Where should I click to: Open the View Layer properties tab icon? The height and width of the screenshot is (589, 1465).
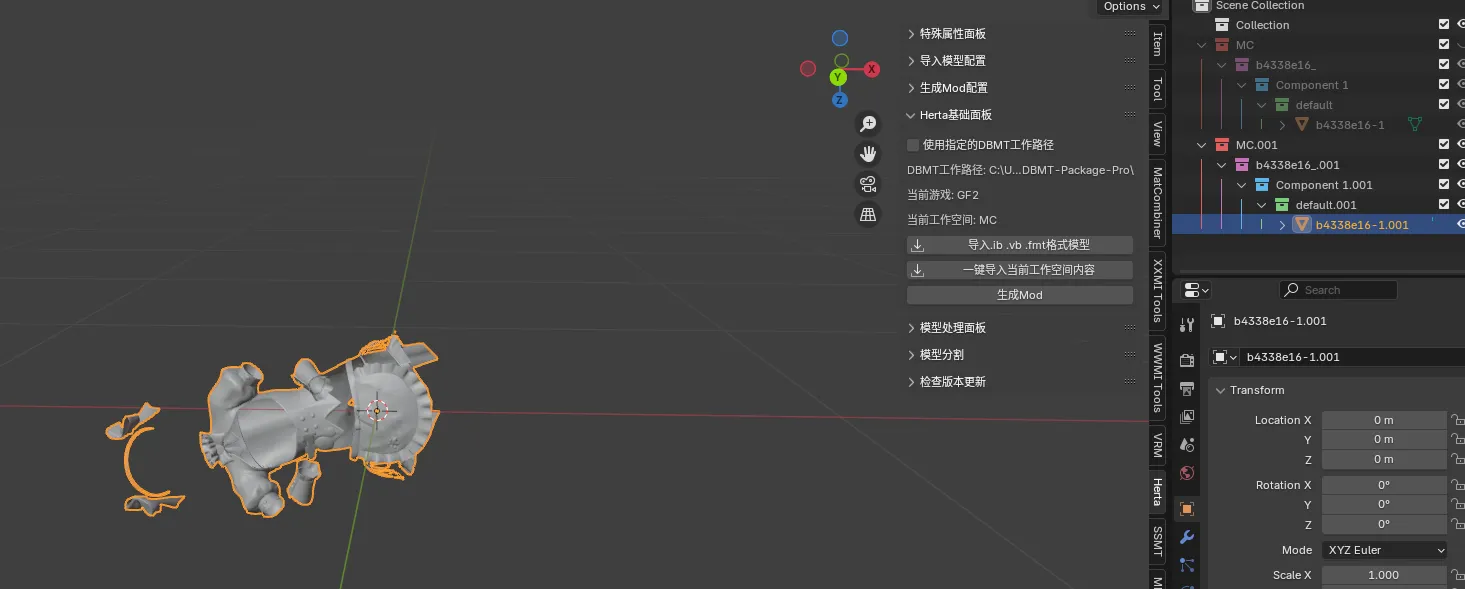[1187, 416]
